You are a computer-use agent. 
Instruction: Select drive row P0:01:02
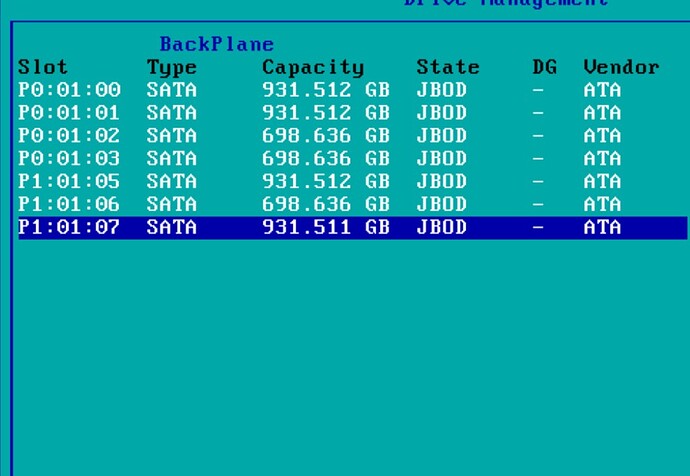[x=353, y=136]
